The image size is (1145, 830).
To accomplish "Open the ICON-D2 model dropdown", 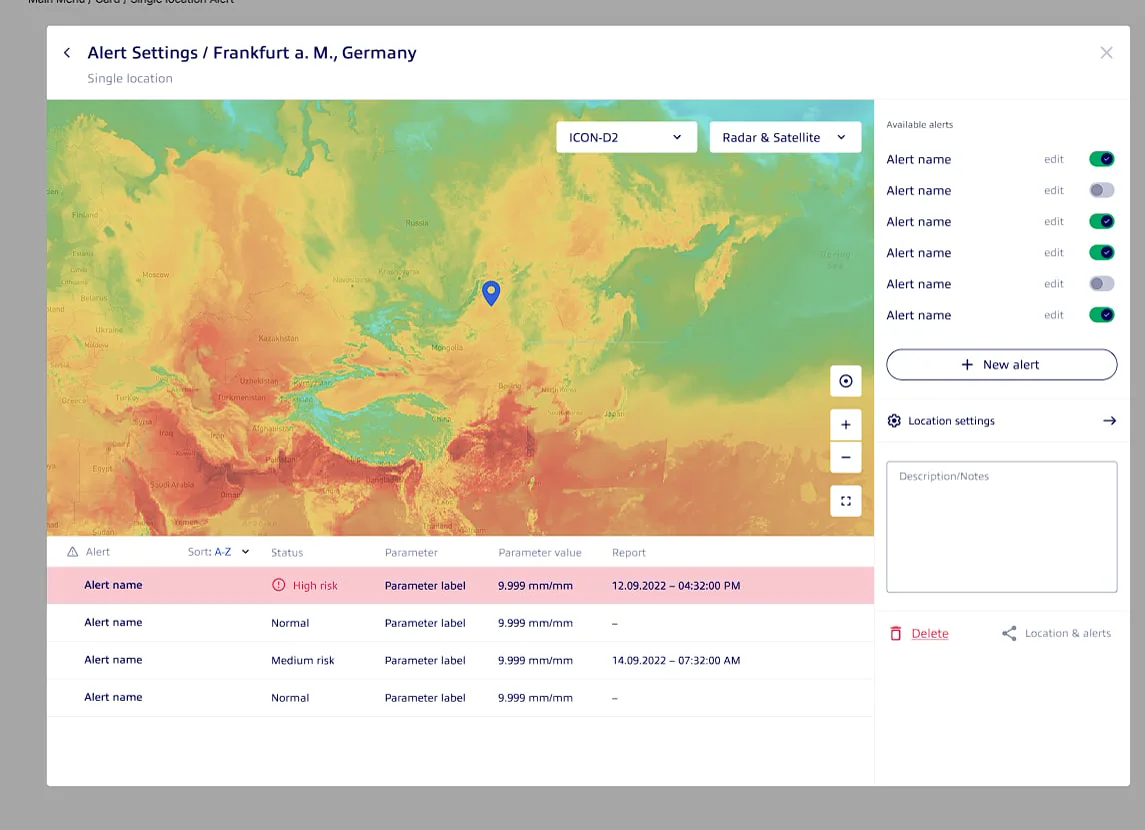I will [627, 137].
